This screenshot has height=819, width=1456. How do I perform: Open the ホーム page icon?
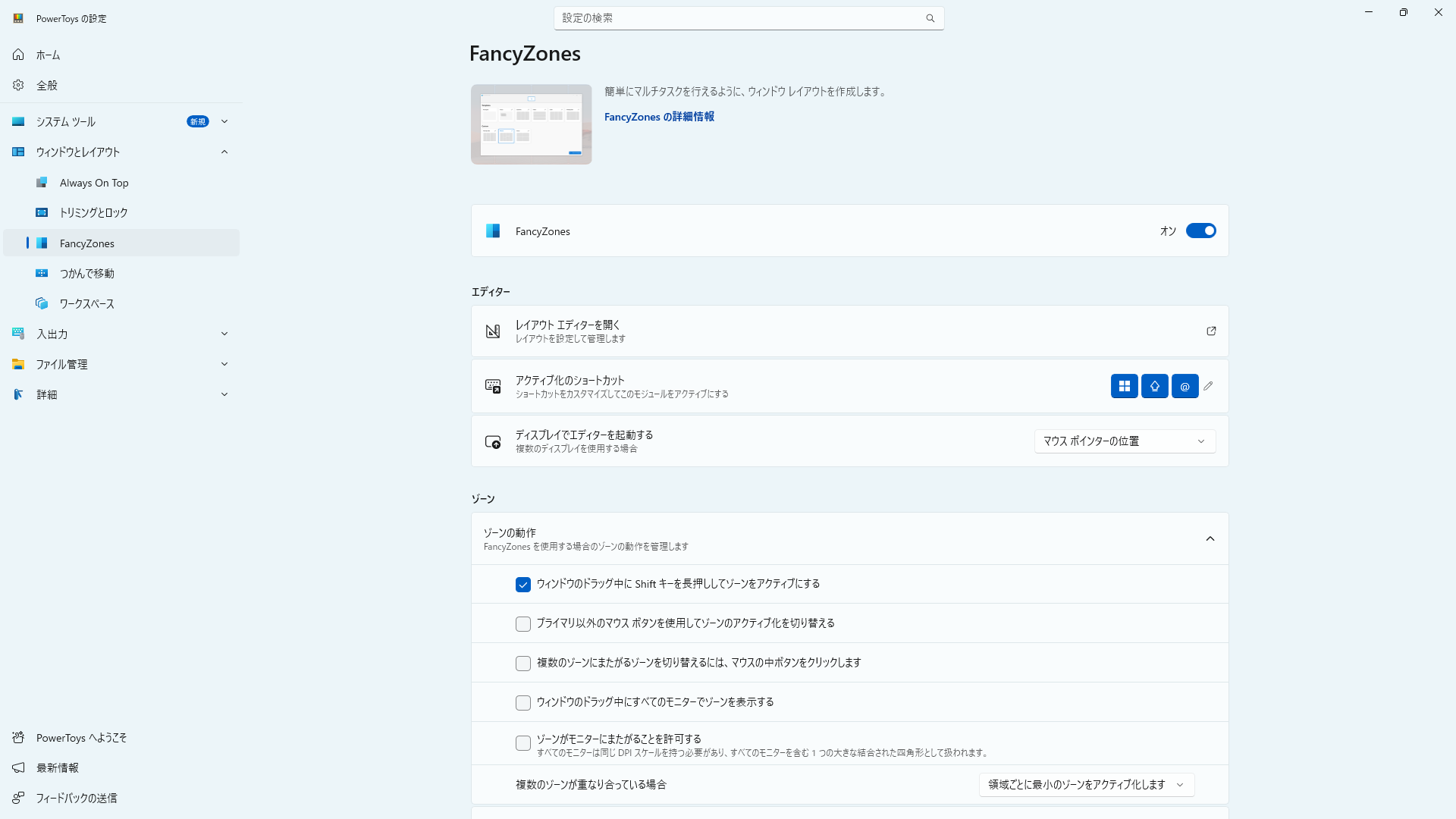[18, 55]
